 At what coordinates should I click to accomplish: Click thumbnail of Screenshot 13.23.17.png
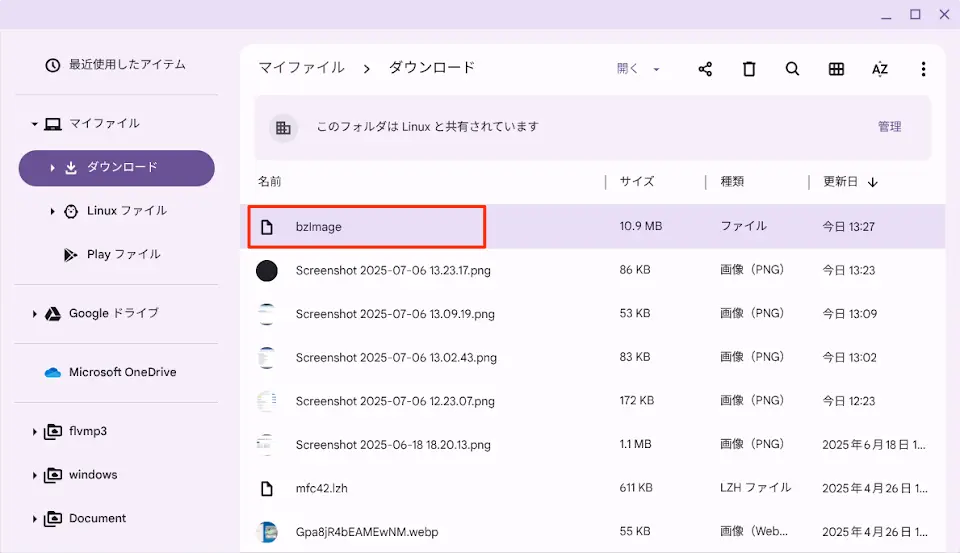point(266,271)
